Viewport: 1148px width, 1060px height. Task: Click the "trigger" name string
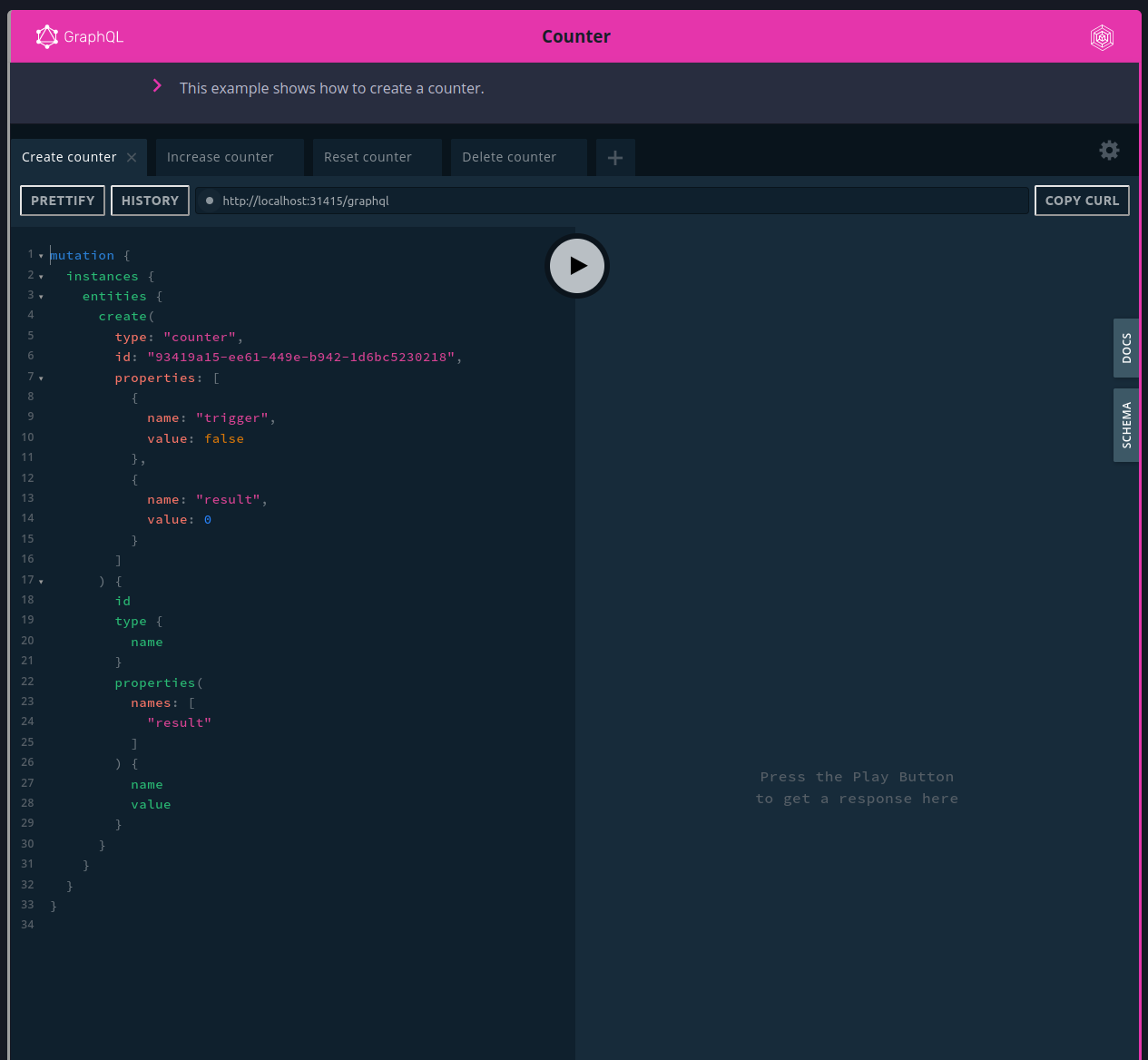(232, 418)
